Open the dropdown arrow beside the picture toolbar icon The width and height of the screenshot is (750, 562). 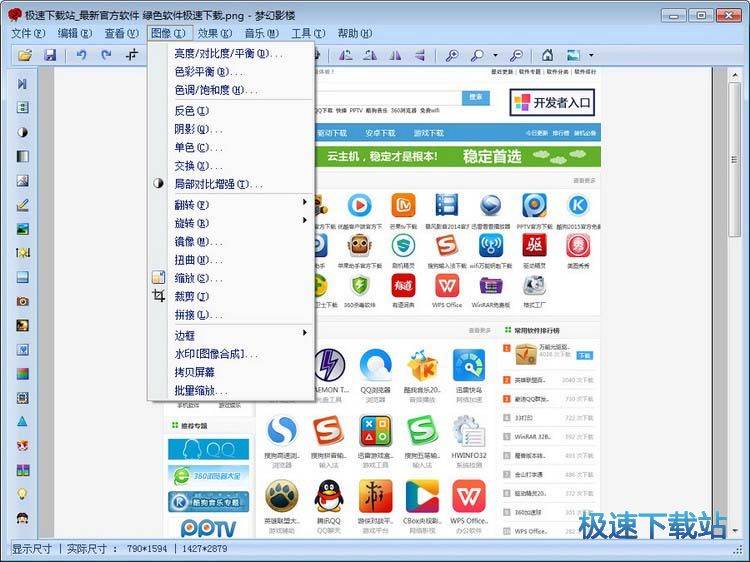tap(591, 56)
